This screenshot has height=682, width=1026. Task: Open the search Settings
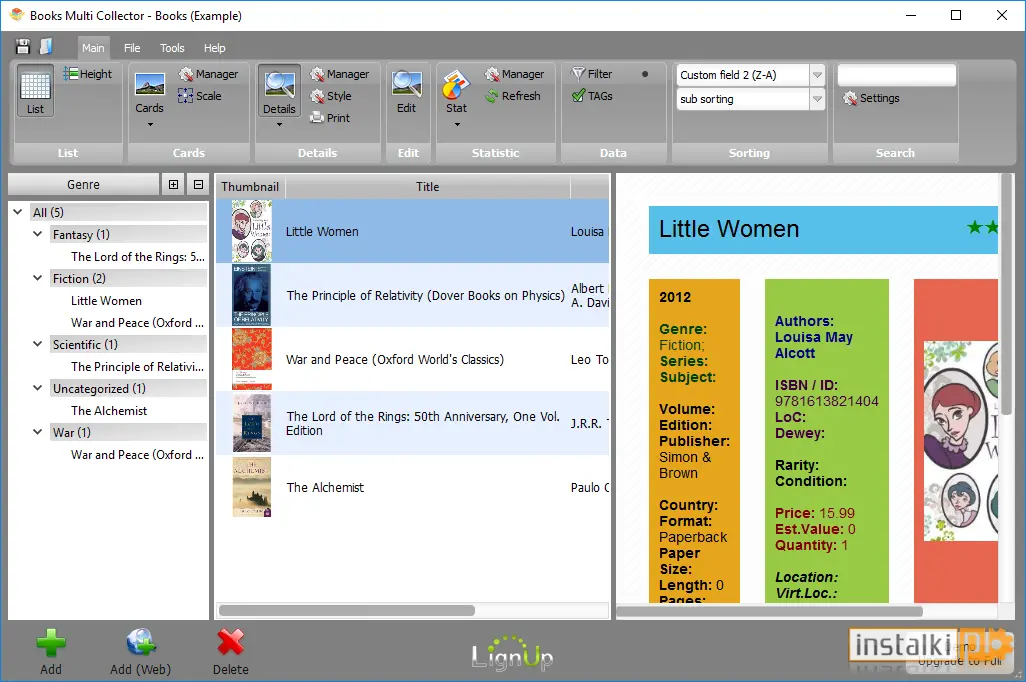pos(871,98)
